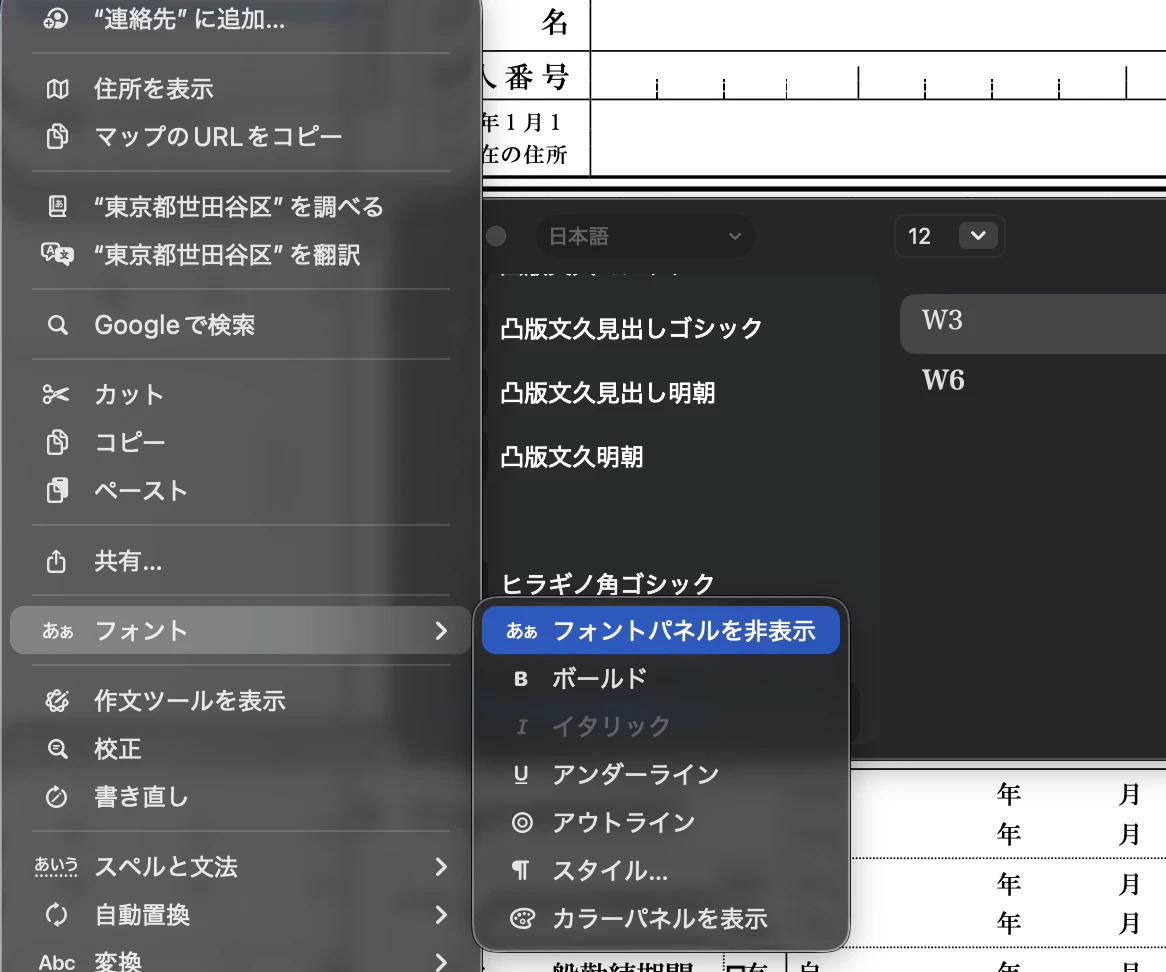This screenshot has height=972, width=1166.
Task: Click the translate icon beside を翻訳
Action: 57,254
